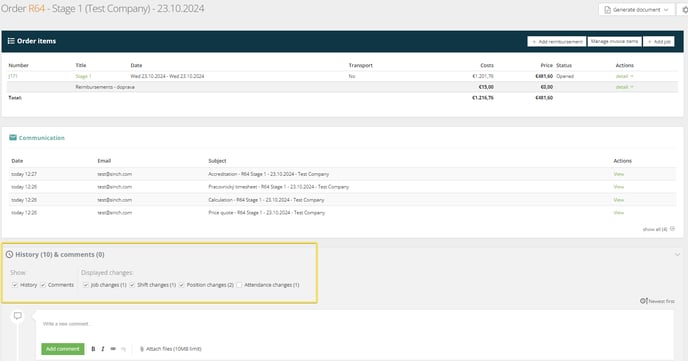The height and width of the screenshot is (361, 688).
Task: Click show all (4) communications
Action: (658, 229)
